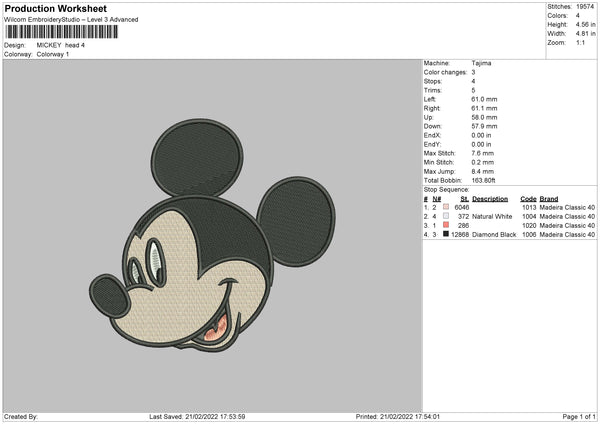Click thread code '1020'
The height and width of the screenshot is (424, 600).
[529, 226]
